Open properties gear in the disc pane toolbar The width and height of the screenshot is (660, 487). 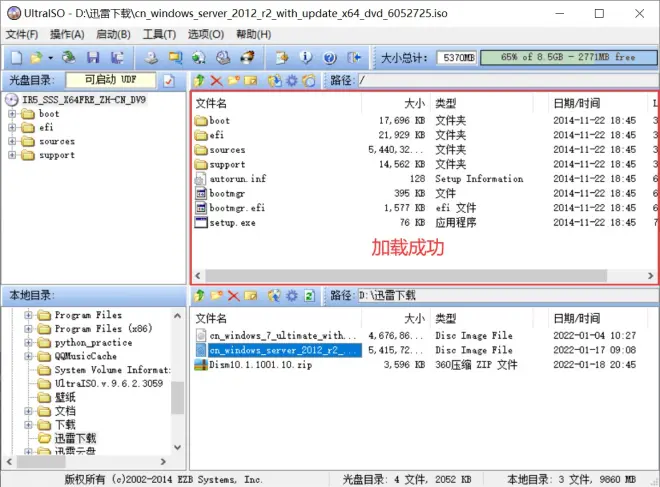coord(292,80)
